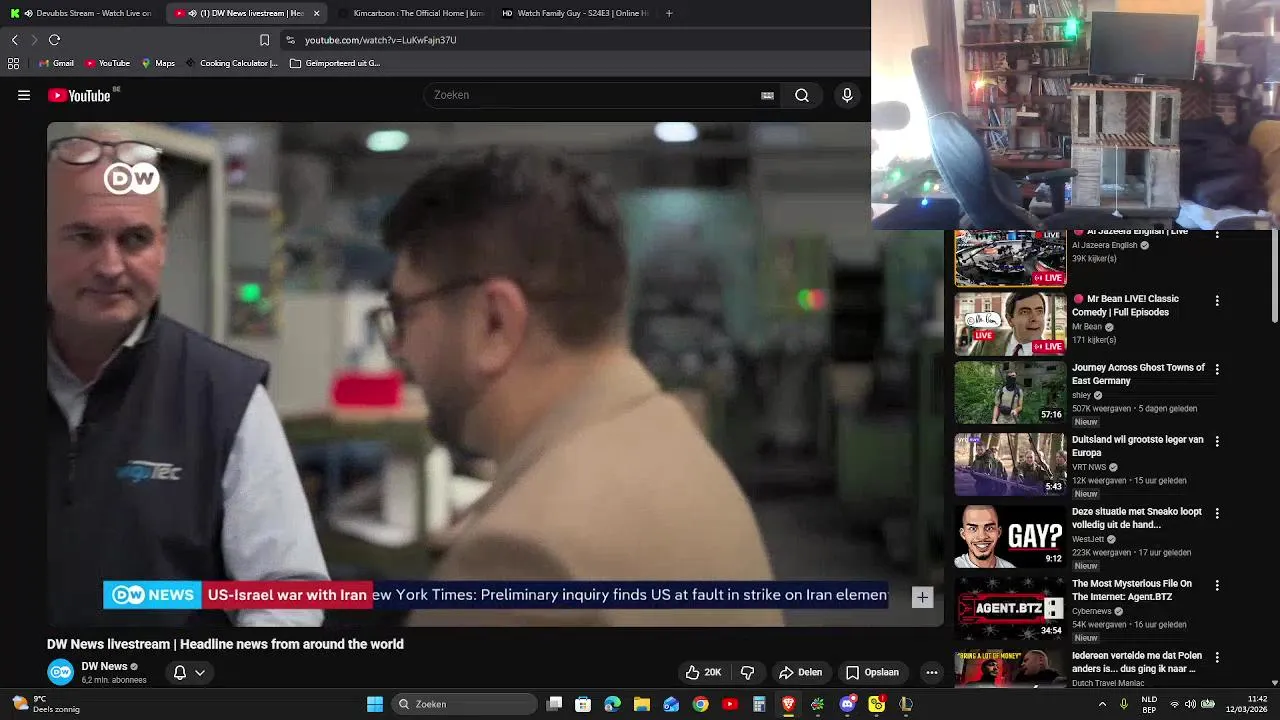Go back to the previous page
This screenshot has height=720, width=1280.
click(x=14, y=40)
